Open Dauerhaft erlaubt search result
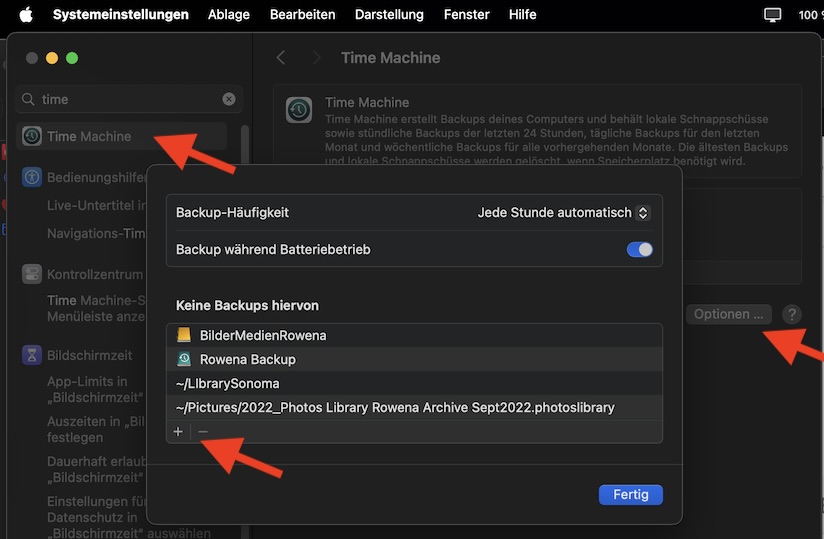This screenshot has width=824, height=539. pyautogui.click(x=97, y=469)
